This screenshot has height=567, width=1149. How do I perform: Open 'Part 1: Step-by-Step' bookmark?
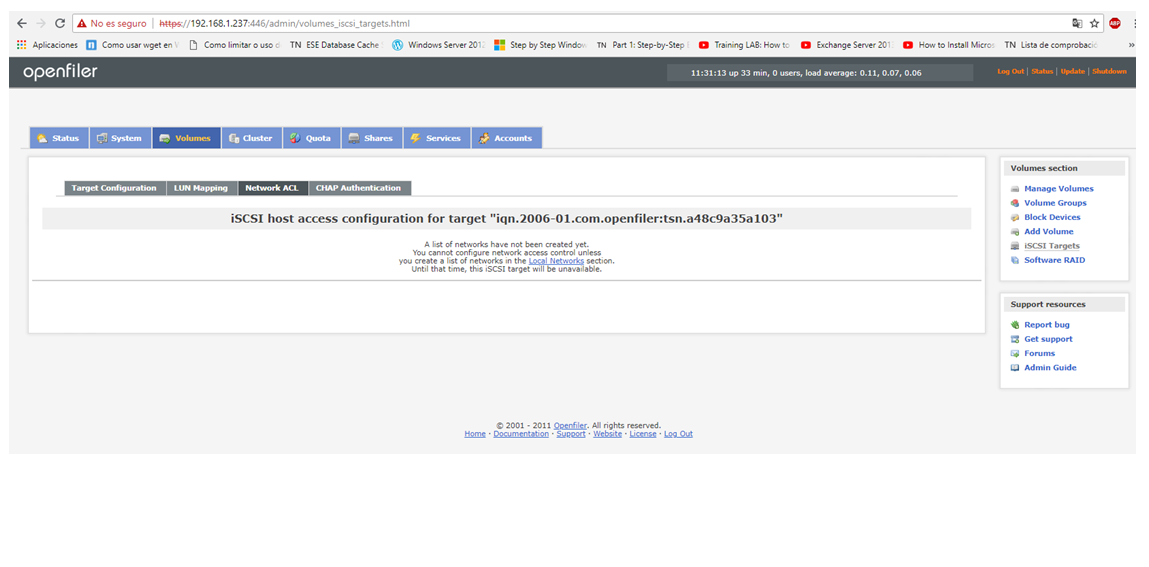point(643,45)
